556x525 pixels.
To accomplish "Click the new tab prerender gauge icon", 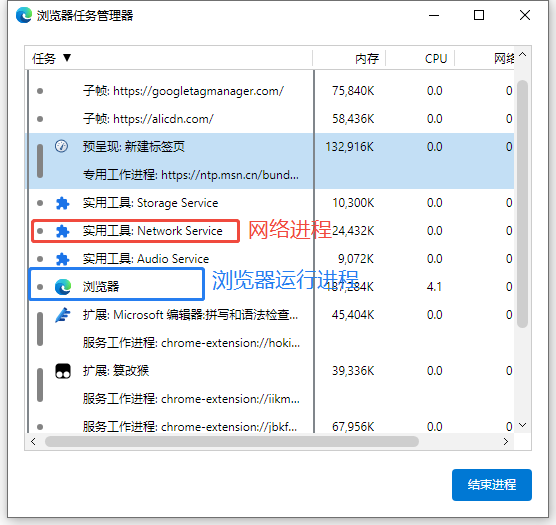I will [x=62, y=146].
